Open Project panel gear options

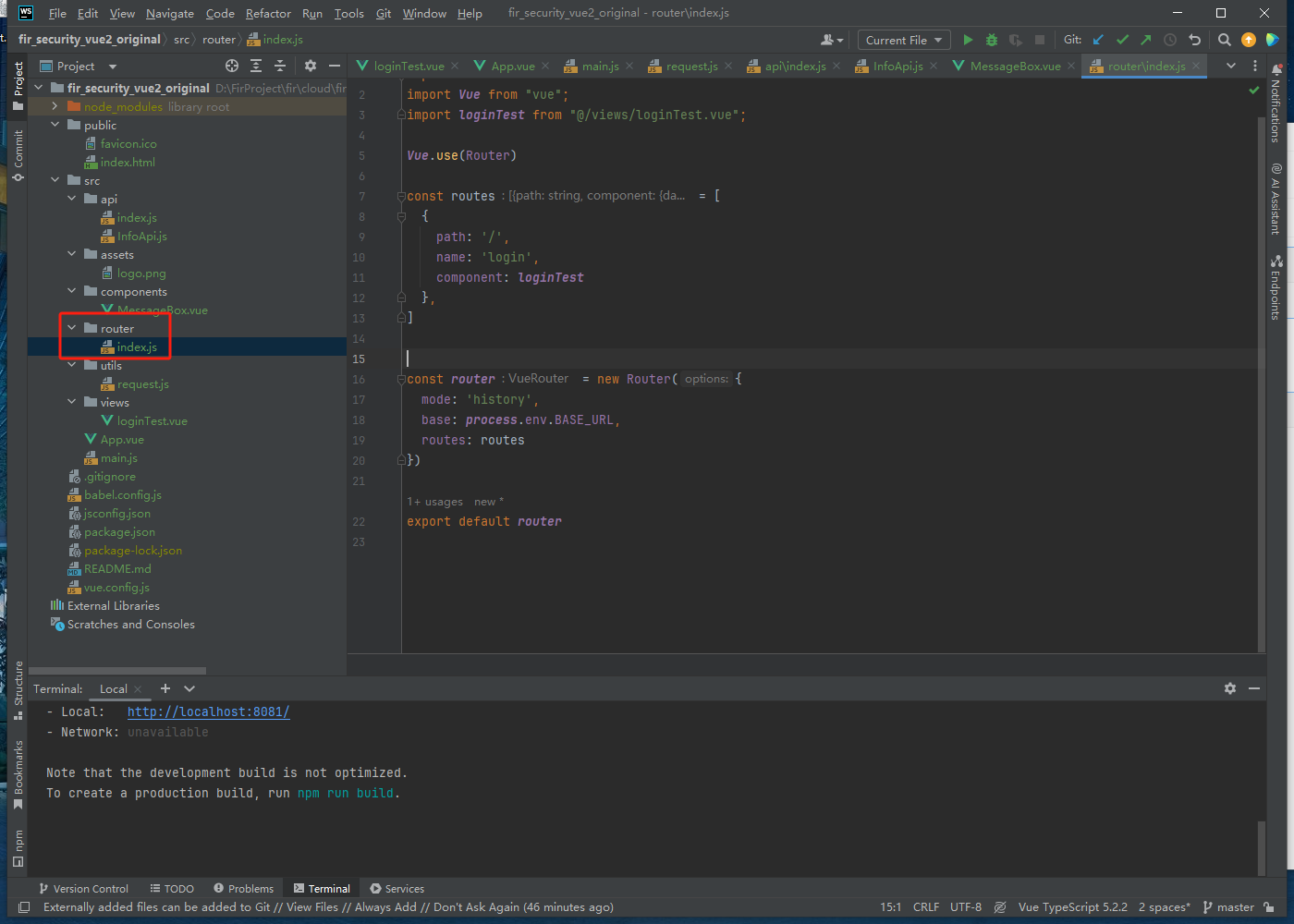tap(311, 66)
